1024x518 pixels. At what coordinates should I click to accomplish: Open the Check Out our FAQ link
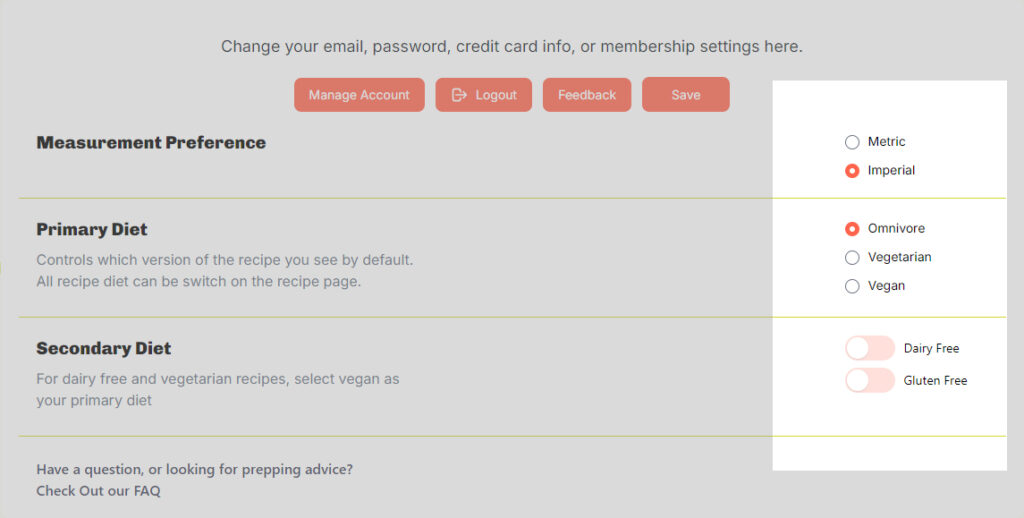click(98, 491)
